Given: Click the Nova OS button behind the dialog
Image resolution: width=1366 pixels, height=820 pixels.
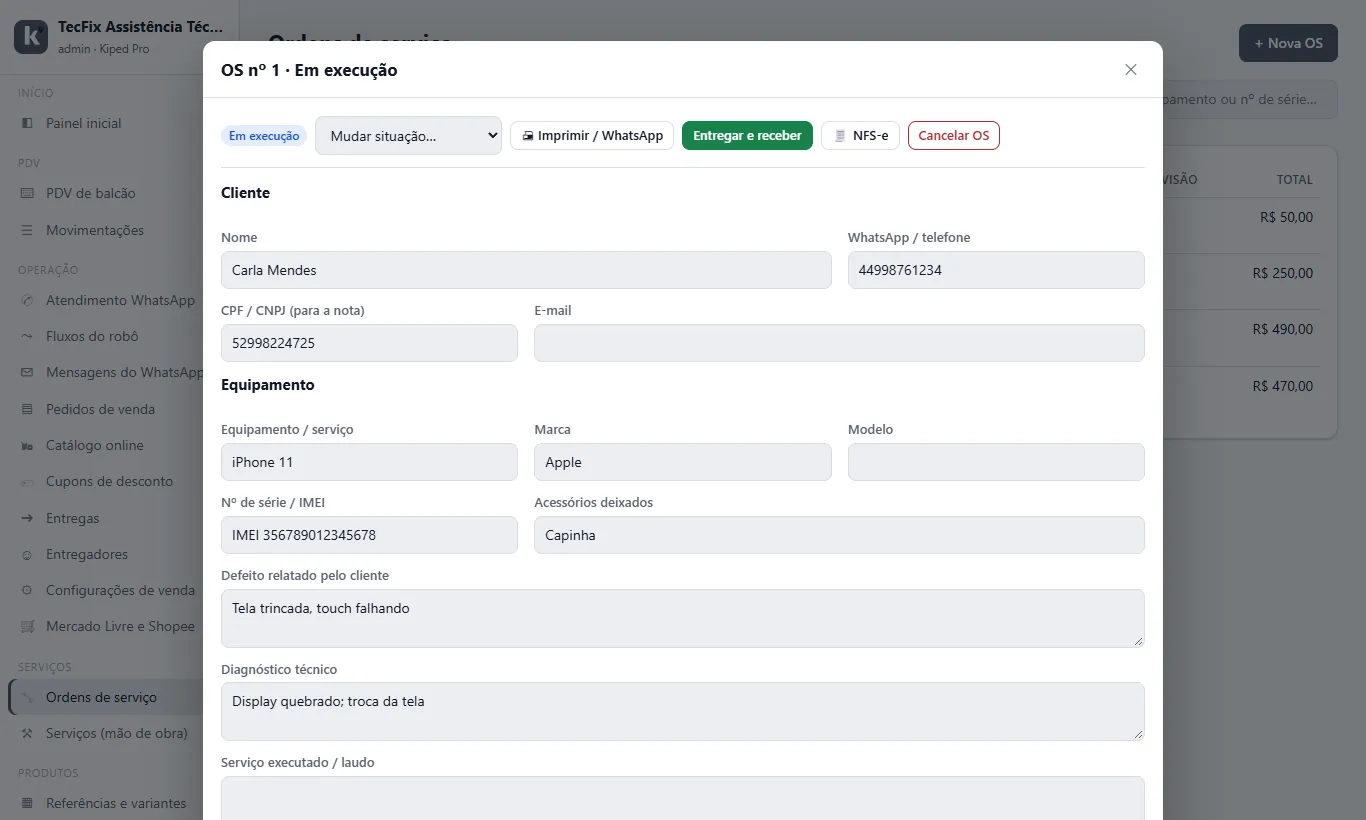Looking at the screenshot, I should pos(1288,43).
